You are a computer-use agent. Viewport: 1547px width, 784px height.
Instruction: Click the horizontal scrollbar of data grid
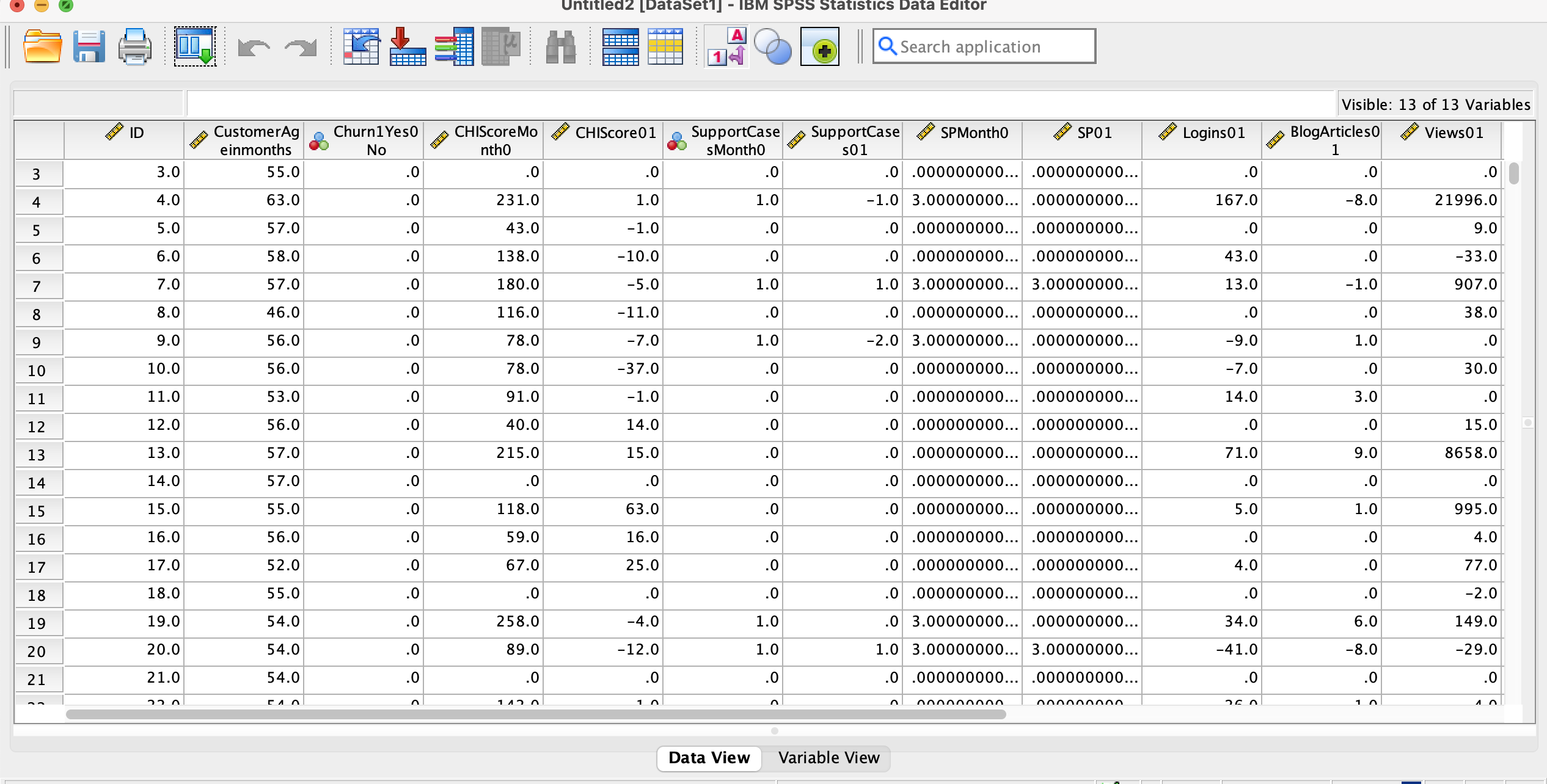(x=535, y=714)
